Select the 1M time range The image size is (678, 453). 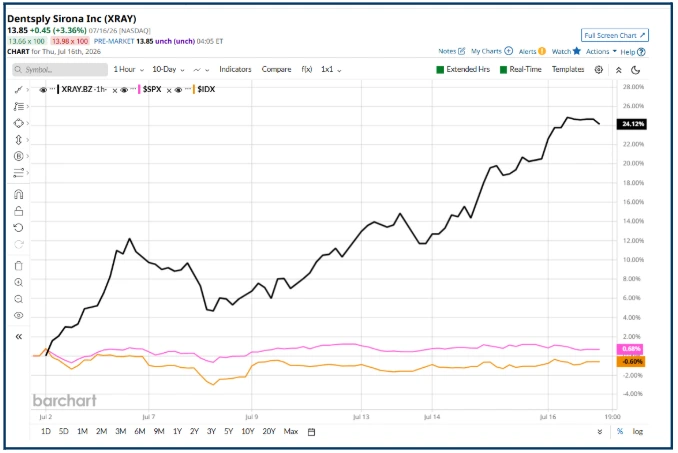82,431
